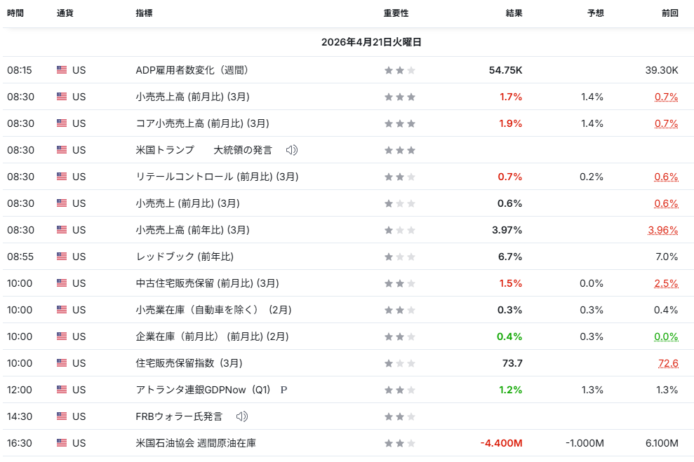Click the importance stars for the ADP雇用者数変化 row
Image resolution: width=694 pixels, height=462 pixels.
click(400, 70)
